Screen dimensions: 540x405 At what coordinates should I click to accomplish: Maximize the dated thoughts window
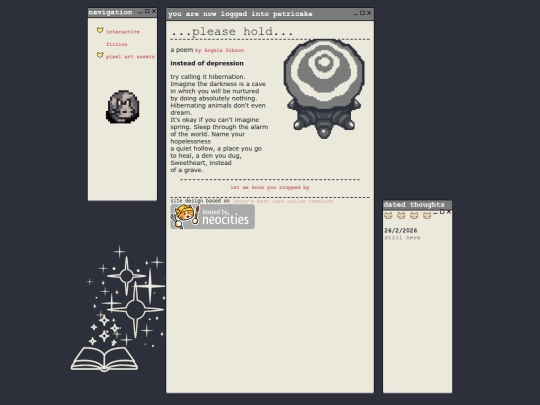click(442, 212)
